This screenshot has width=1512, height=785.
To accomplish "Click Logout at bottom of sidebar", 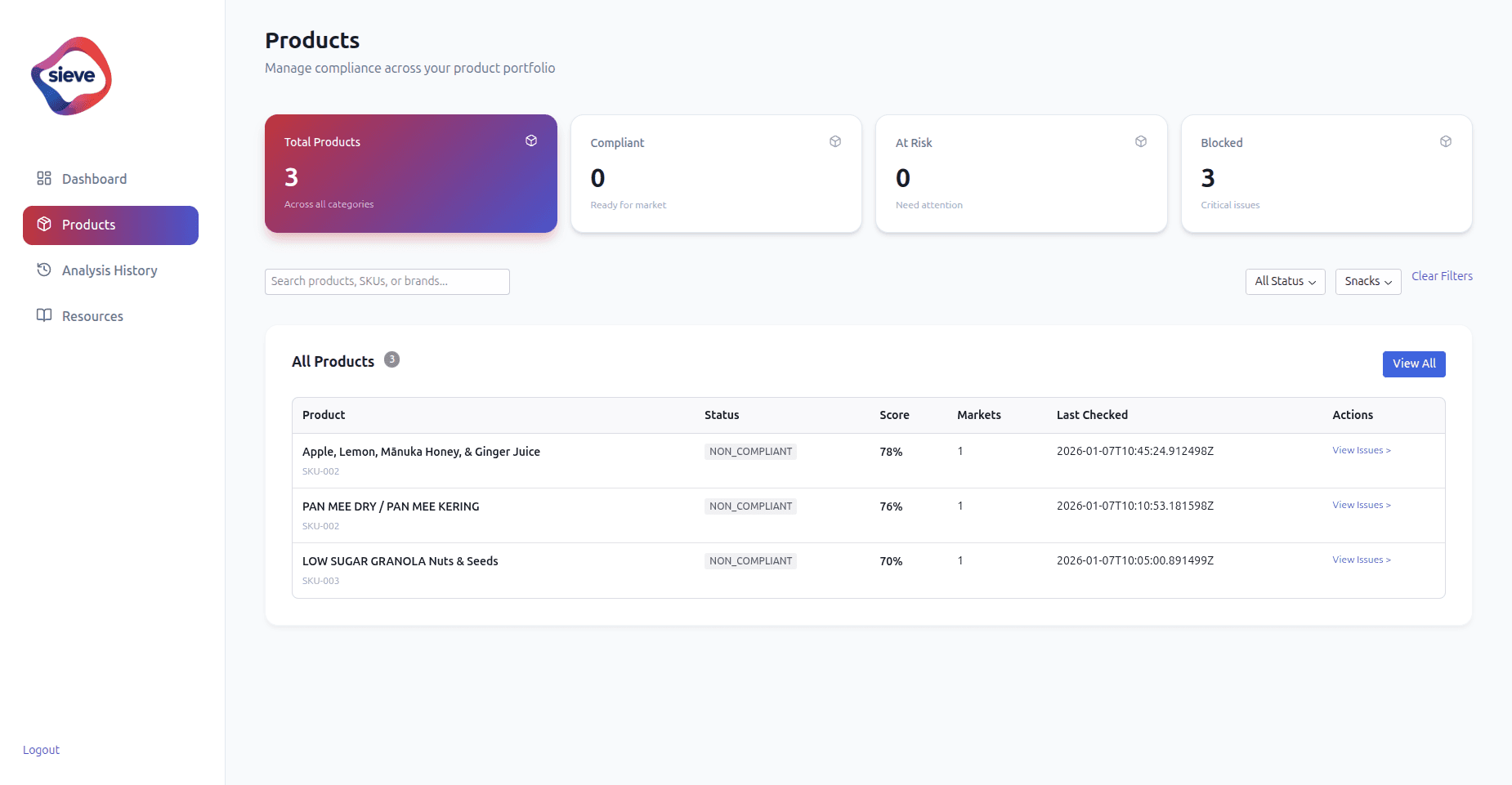I will 41,749.
